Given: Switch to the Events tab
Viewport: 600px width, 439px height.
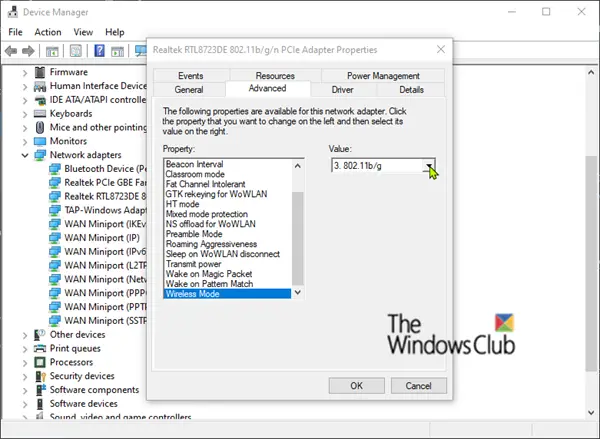Looking at the screenshot, I should [x=191, y=76].
